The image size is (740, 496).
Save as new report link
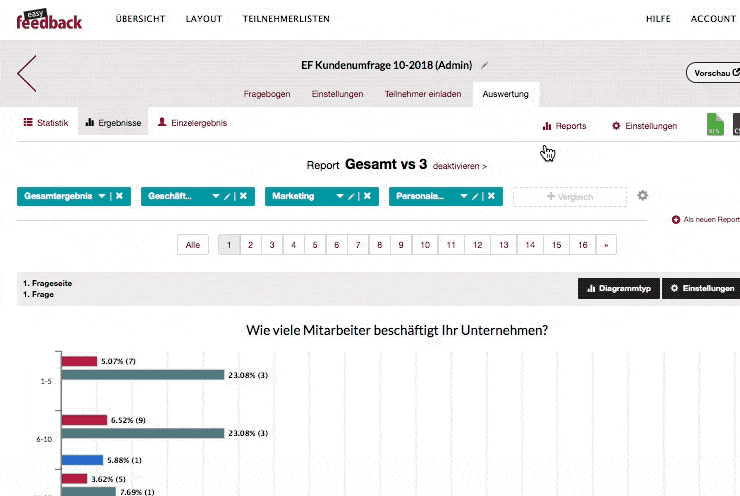coord(706,219)
